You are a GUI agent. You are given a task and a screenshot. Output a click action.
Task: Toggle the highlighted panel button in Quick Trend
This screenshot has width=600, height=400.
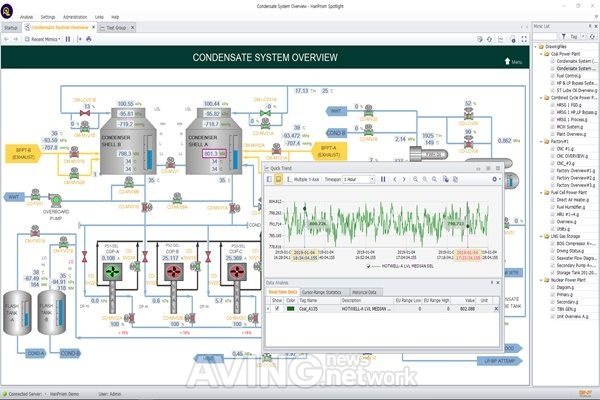[278, 179]
